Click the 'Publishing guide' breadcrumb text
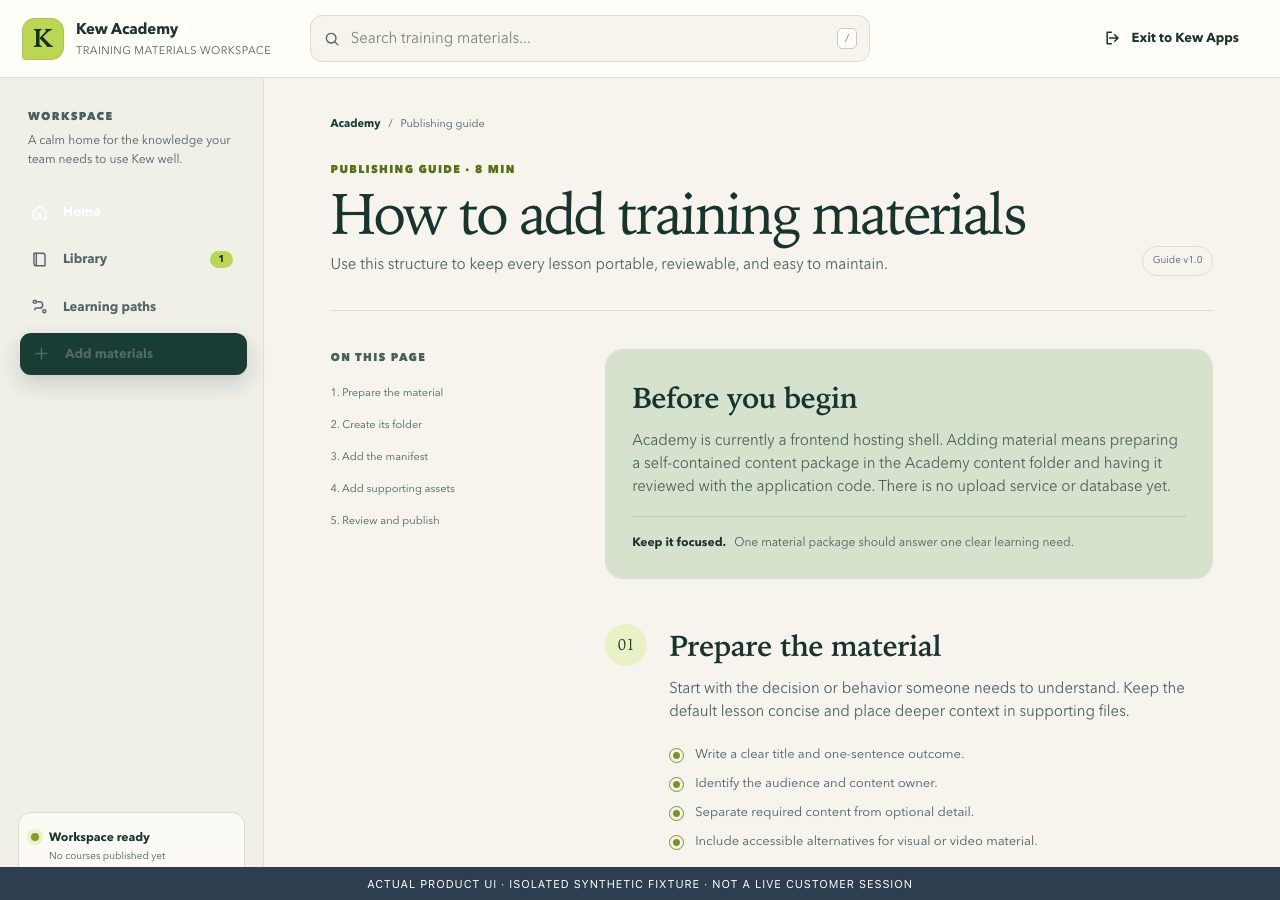The image size is (1280, 900). coord(442,123)
